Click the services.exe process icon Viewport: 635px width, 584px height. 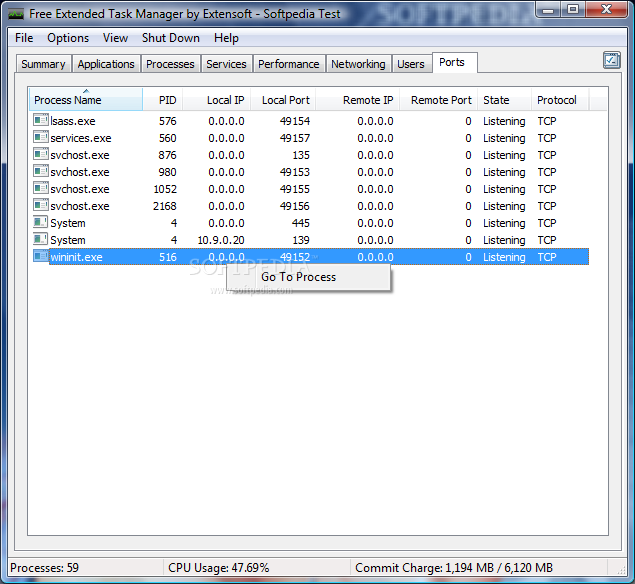pos(40,137)
